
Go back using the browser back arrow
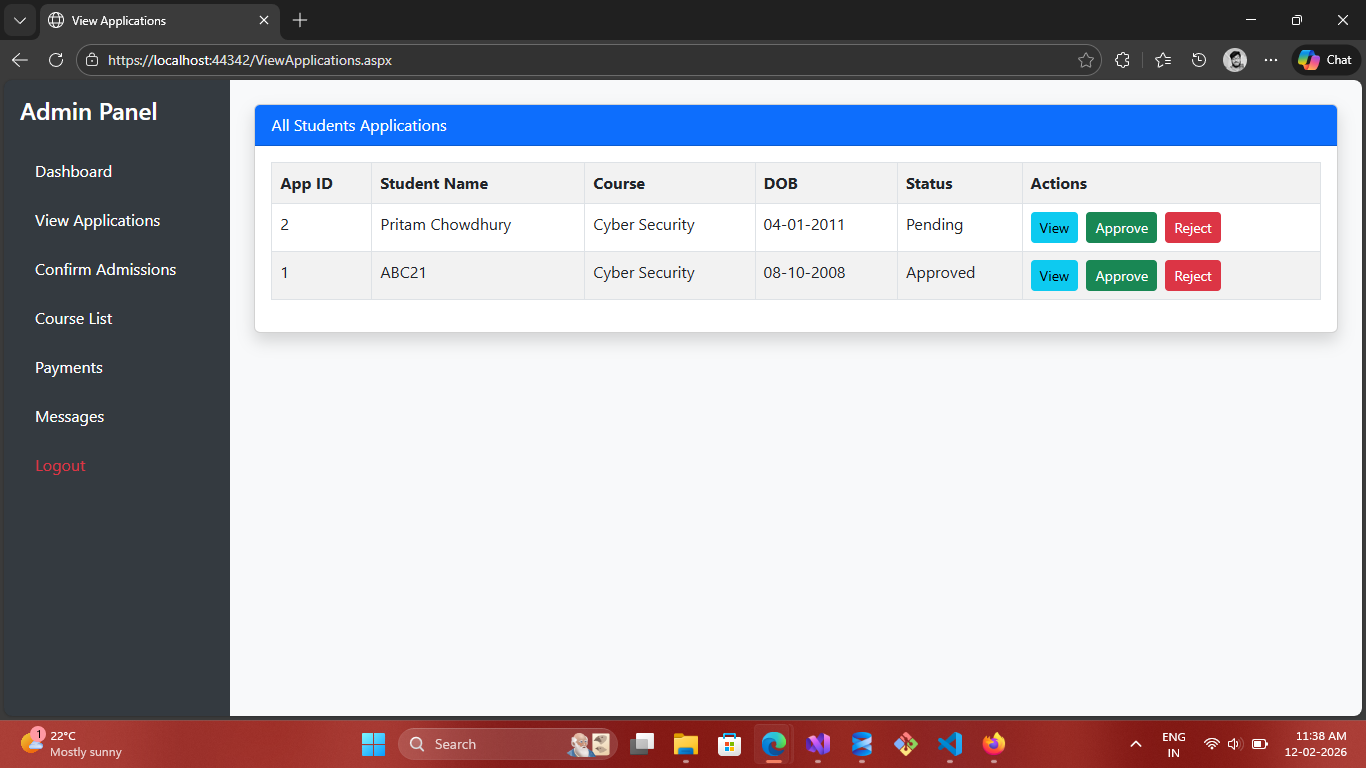(20, 60)
